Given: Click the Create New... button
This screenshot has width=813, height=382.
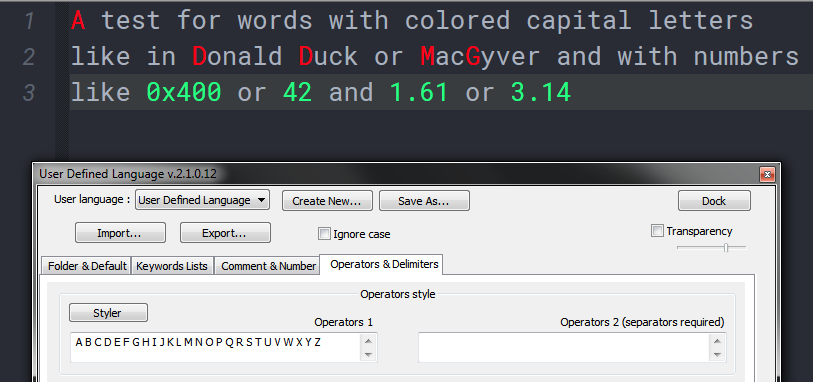Looking at the screenshot, I should click(x=327, y=201).
